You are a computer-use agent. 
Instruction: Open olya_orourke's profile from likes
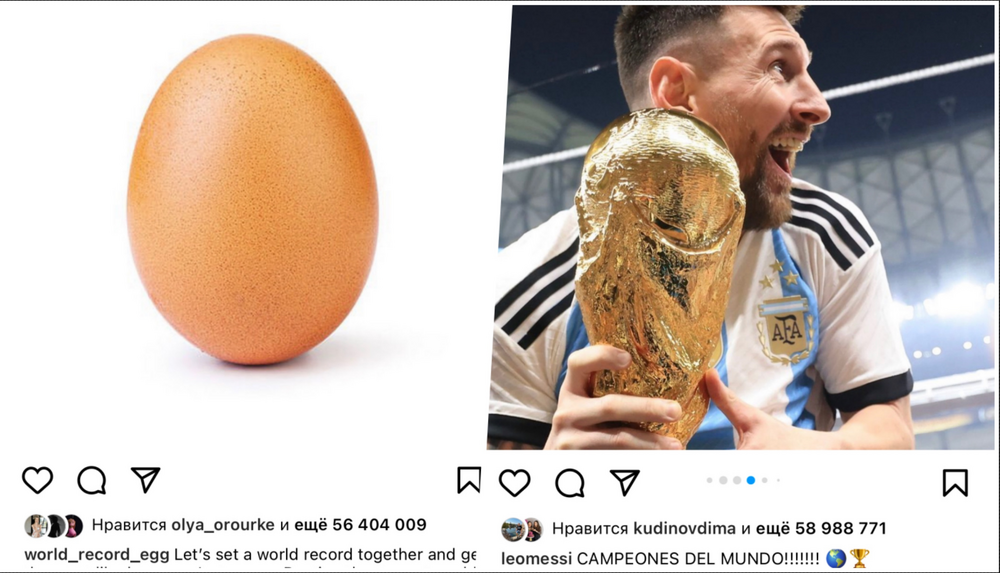[223, 525]
